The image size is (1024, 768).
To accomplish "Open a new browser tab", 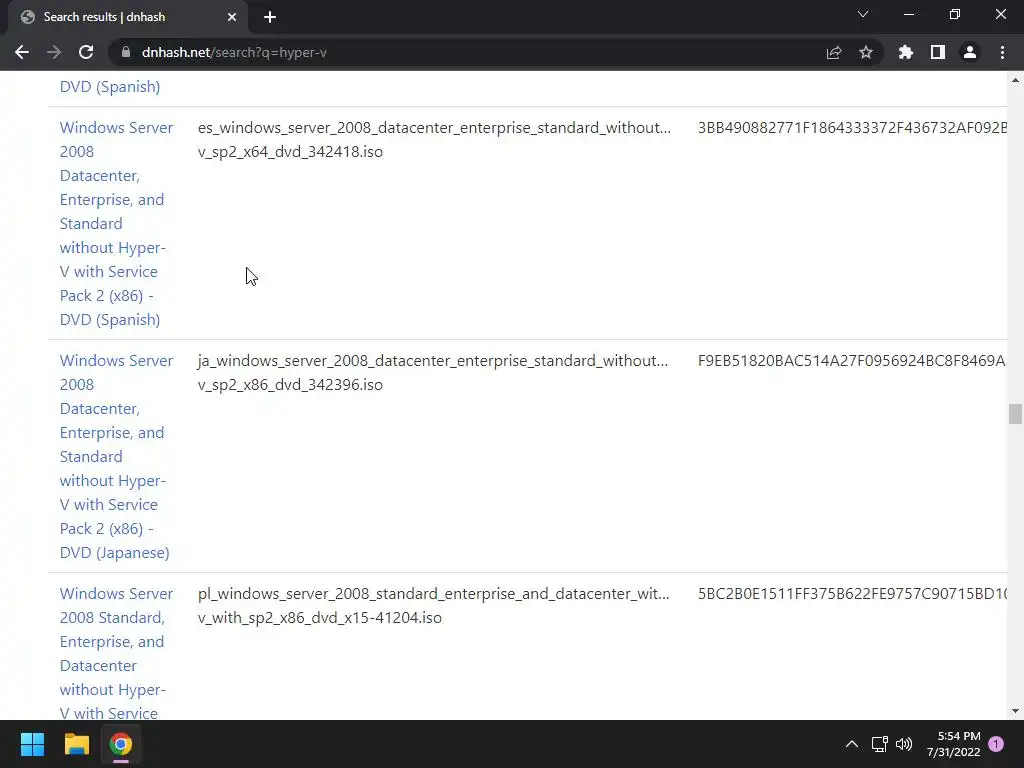I will [270, 17].
